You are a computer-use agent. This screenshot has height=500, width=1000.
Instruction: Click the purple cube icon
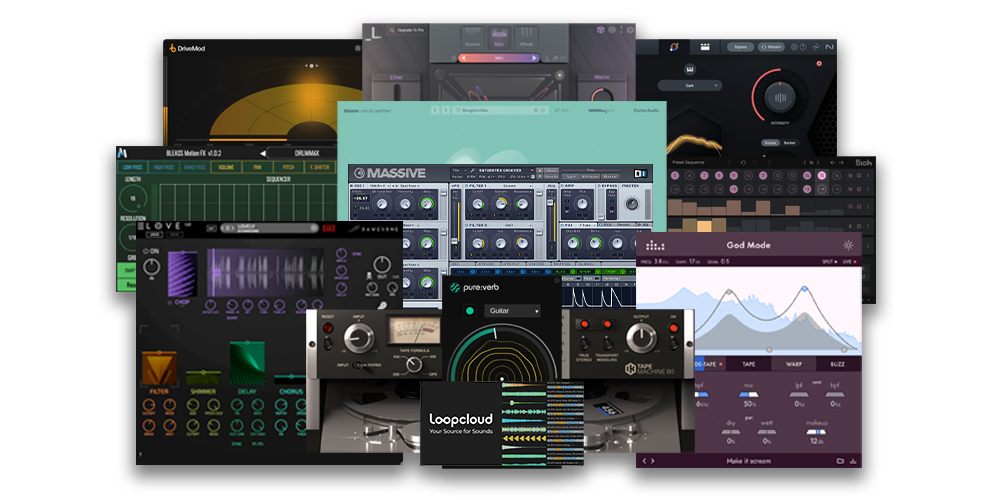[x=601, y=30]
